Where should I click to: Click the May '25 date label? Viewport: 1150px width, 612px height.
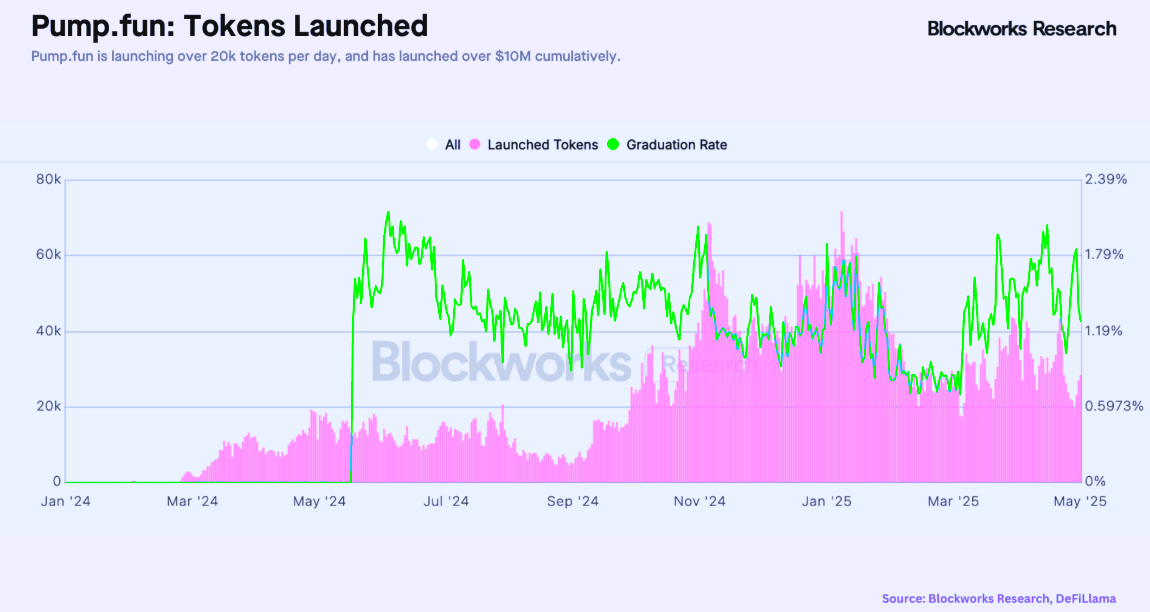1080,501
